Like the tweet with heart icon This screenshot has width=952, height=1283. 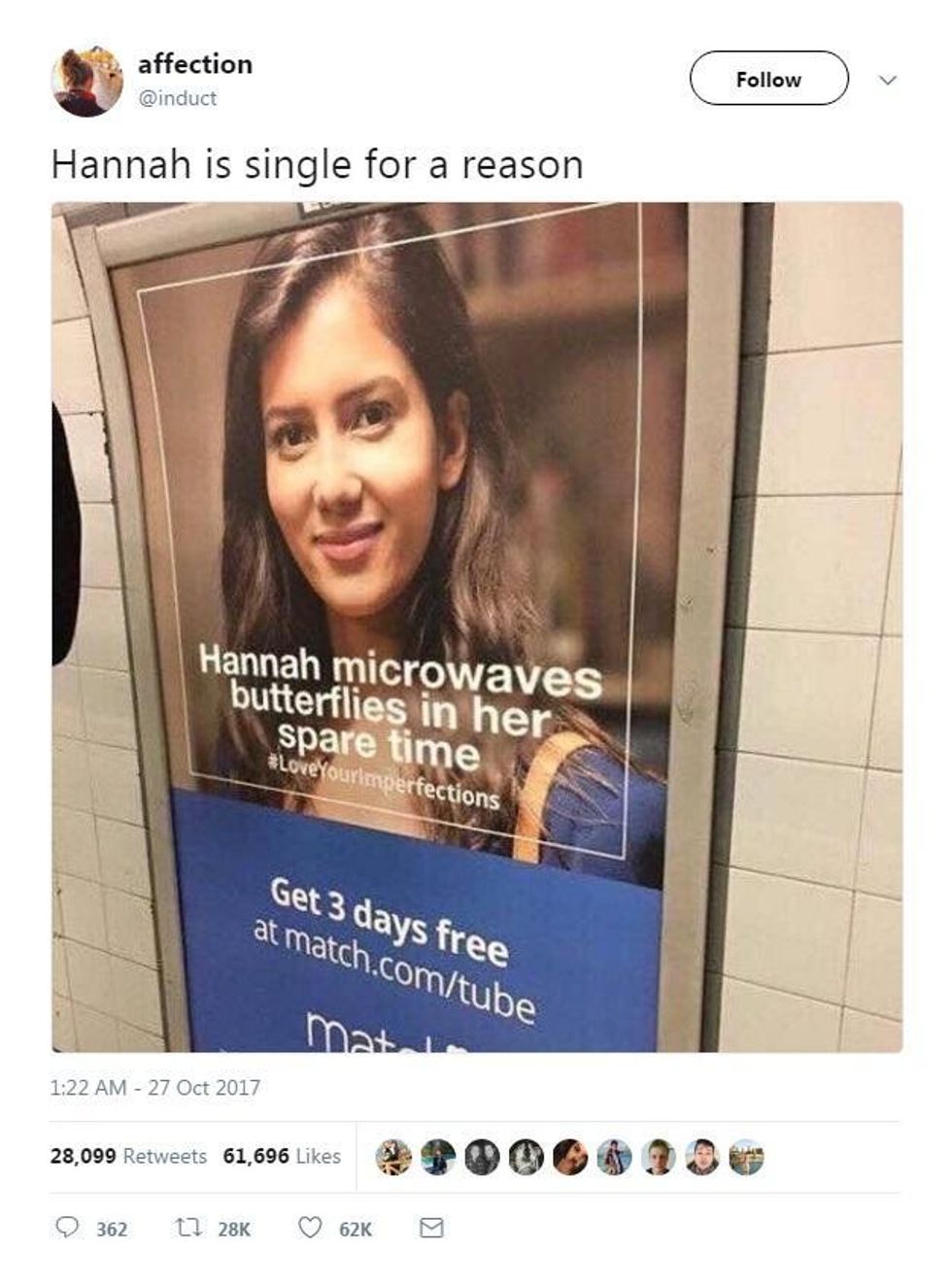(309, 1228)
